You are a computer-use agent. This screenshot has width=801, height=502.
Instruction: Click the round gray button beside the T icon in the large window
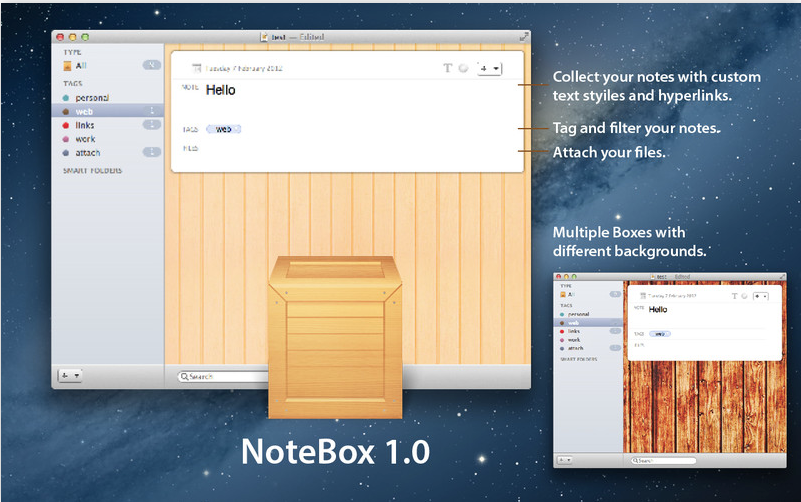coord(463,68)
